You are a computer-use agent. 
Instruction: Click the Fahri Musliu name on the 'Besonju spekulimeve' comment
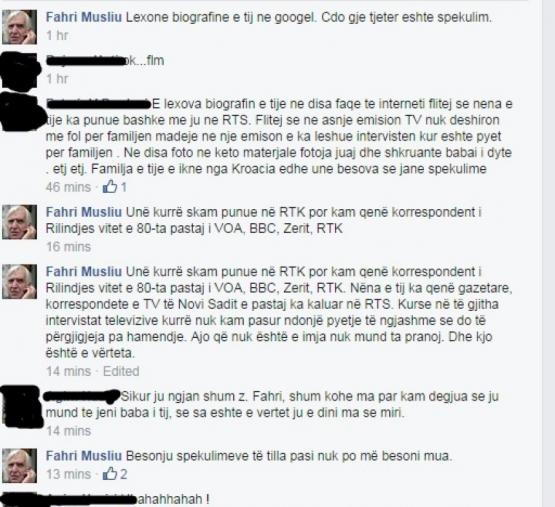coord(84,456)
